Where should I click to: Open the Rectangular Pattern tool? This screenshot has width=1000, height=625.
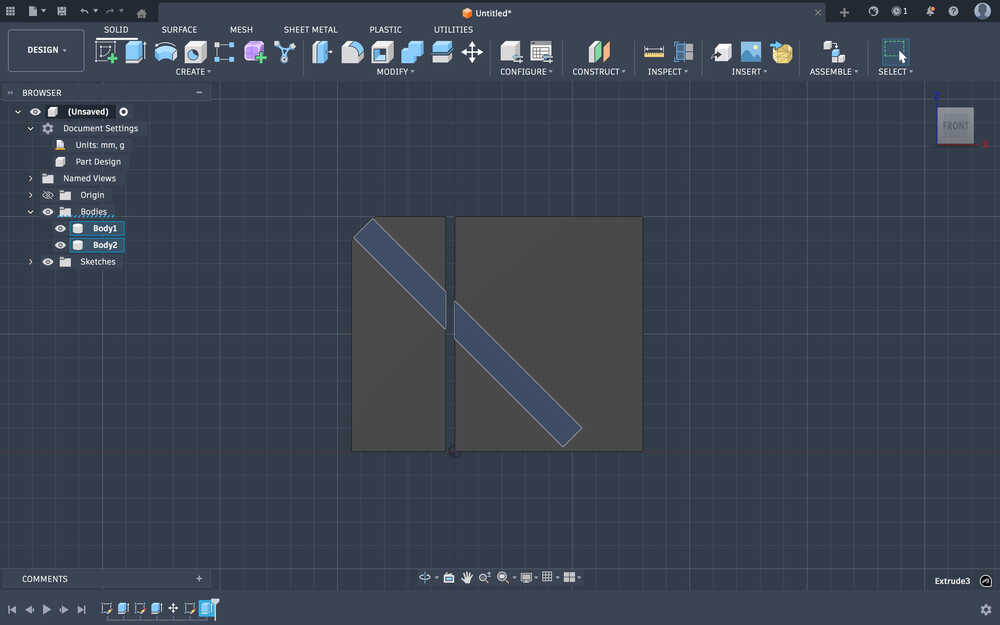pos(224,52)
